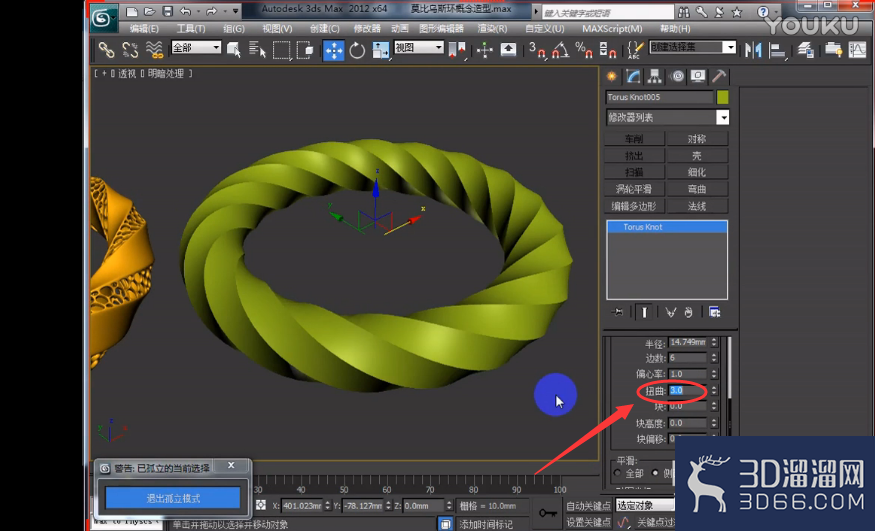Open the Help question mark dropdown
Viewport: 875px width, 531px height.
tap(766, 12)
